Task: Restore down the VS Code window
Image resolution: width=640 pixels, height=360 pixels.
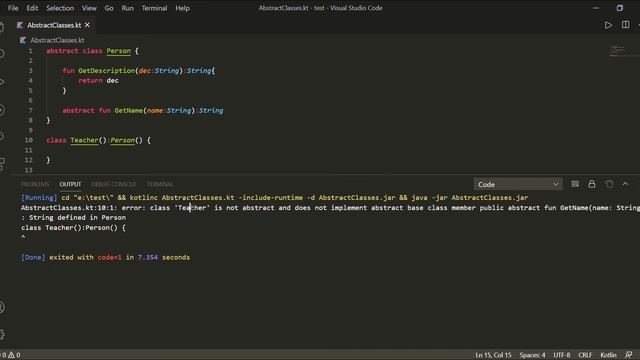Action: click(620, 8)
